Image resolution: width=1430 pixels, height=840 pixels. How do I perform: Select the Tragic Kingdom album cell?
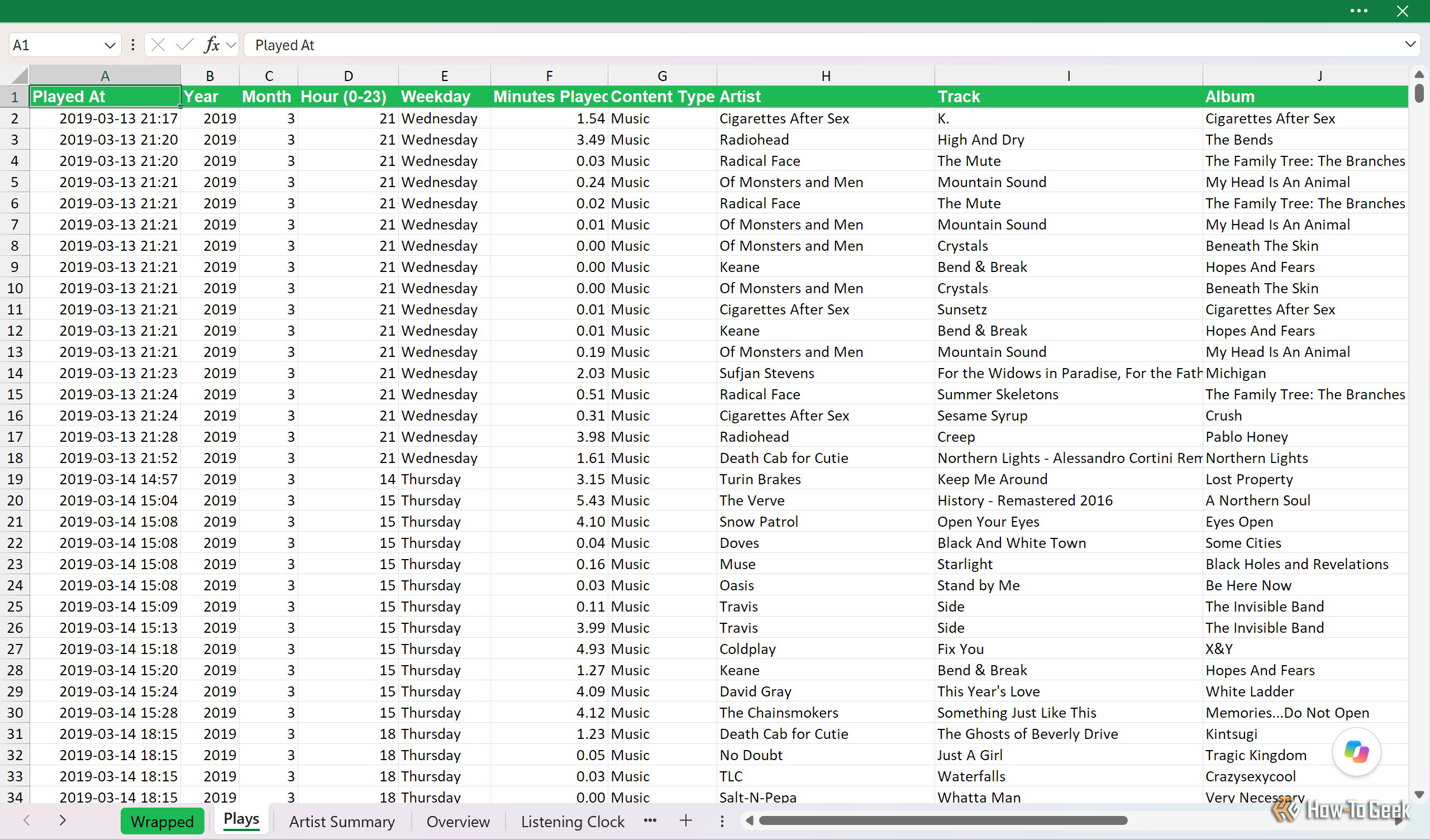point(1305,755)
